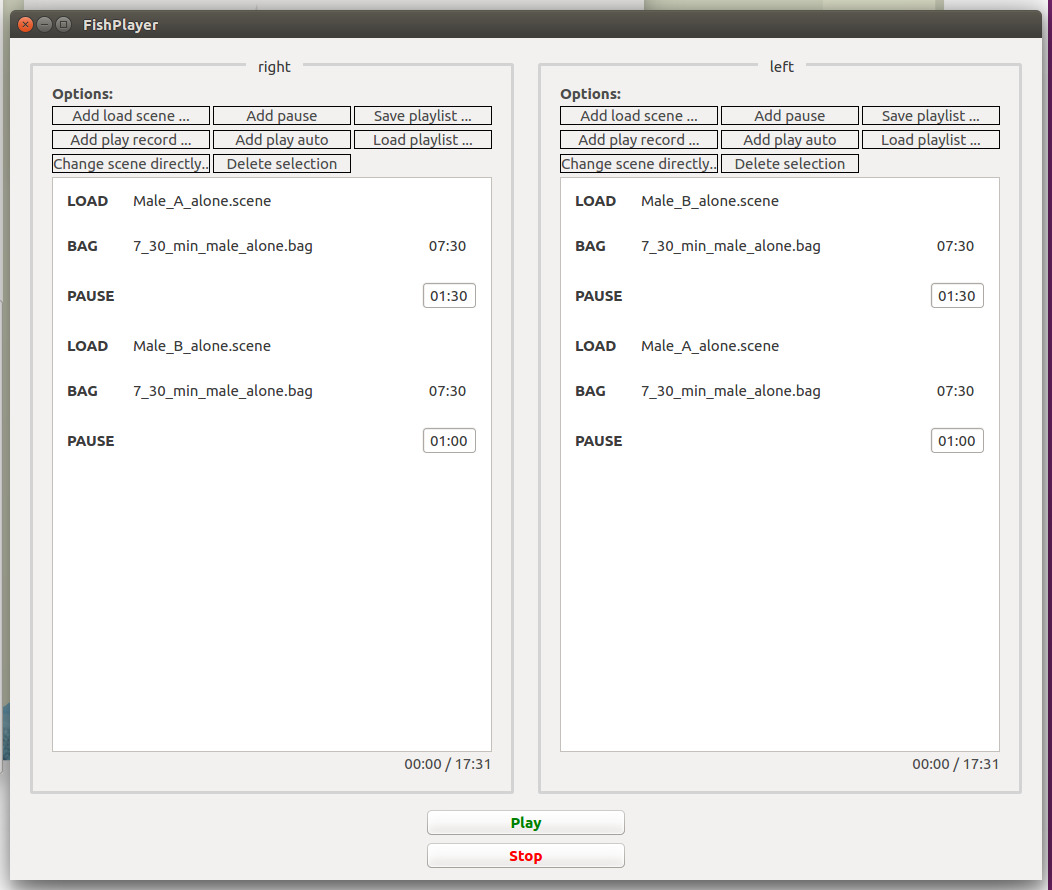Image resolution: width=1052 pixels, height=890 pixels.
Task: Click first PAUSE label in right playlist
Action: point(91,296)
